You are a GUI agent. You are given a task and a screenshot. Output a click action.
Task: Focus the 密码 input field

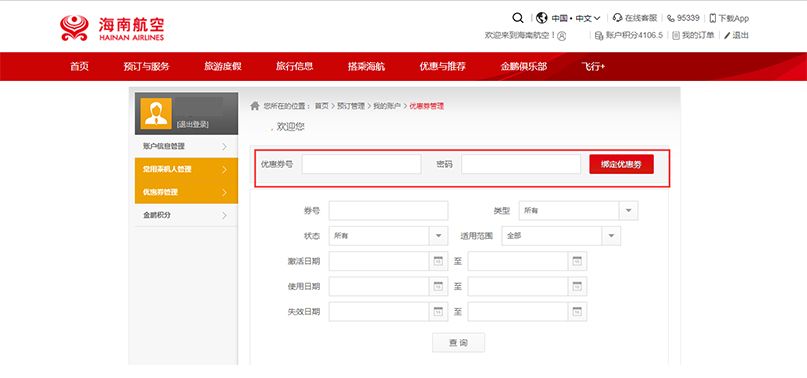click(x=521, y=164)
